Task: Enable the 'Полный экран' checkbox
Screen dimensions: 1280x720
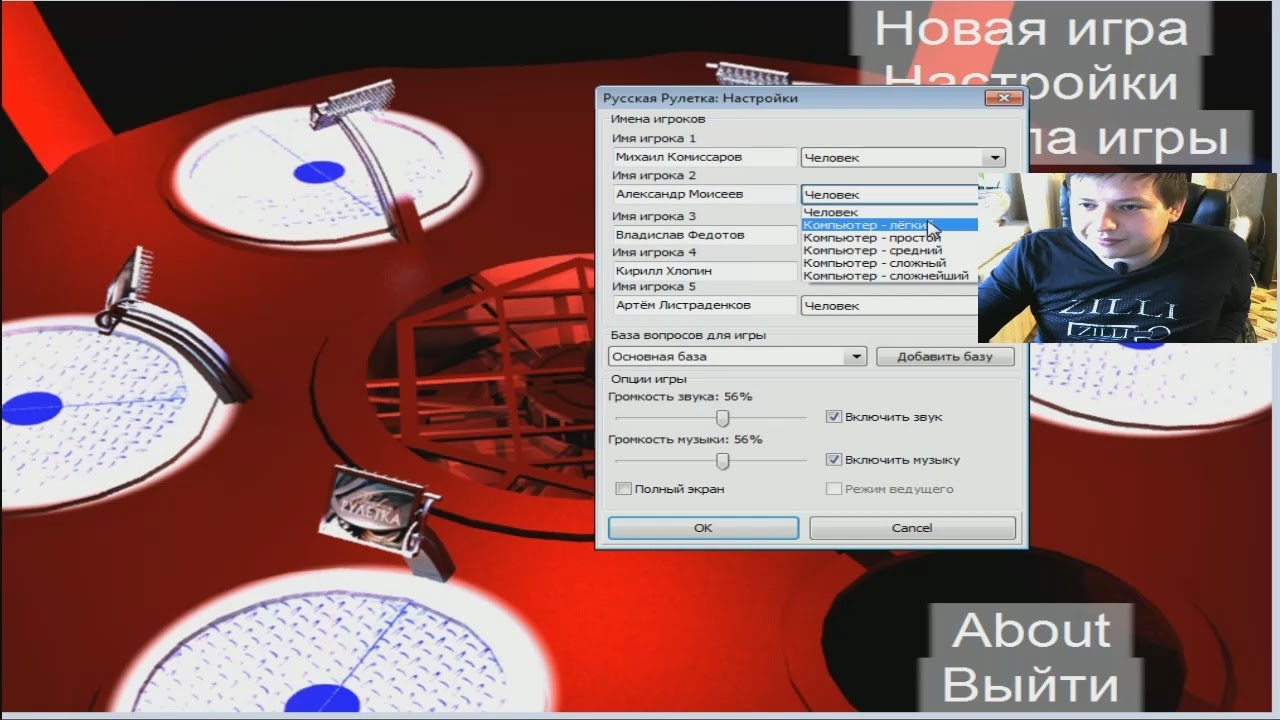Action: [x=624, y=489]
